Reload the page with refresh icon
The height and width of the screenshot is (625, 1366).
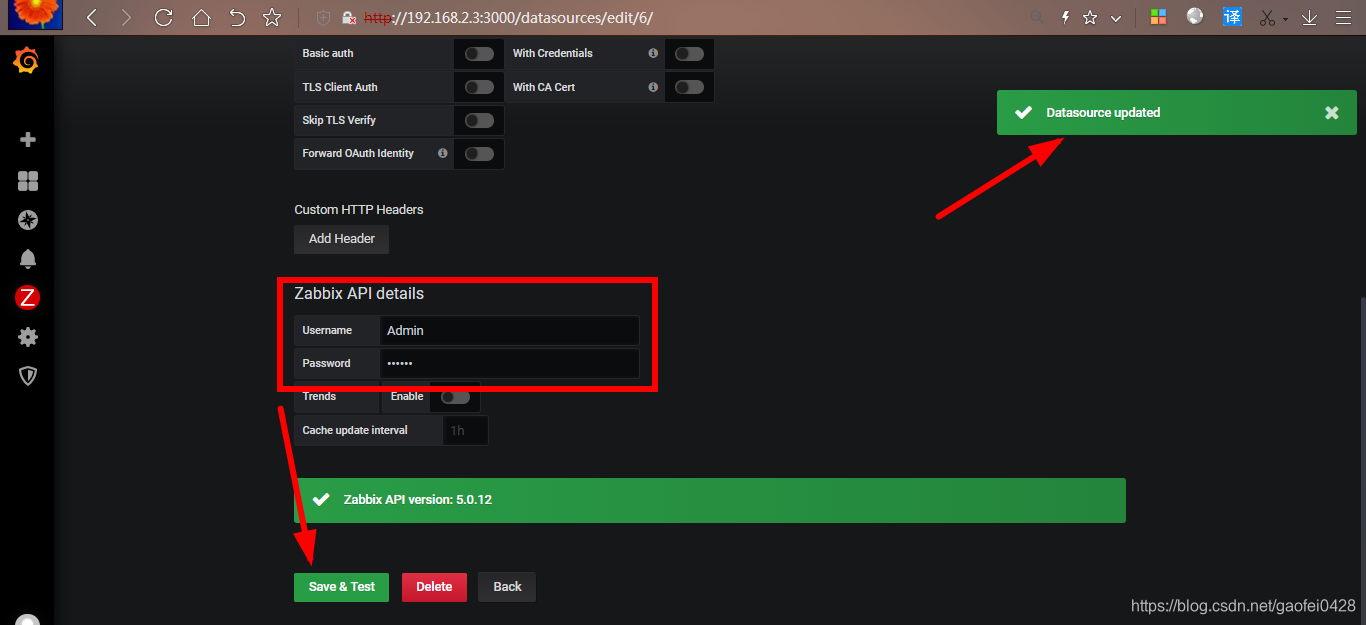click(x=164, y=17)
